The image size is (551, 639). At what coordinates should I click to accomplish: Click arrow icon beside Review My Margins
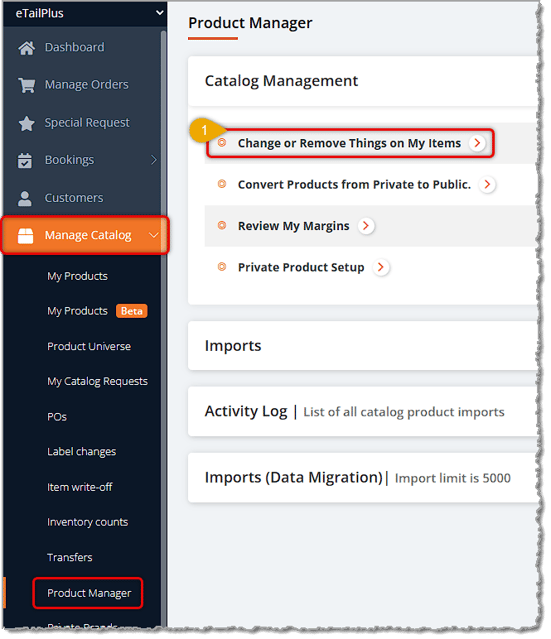click(366, 225)
